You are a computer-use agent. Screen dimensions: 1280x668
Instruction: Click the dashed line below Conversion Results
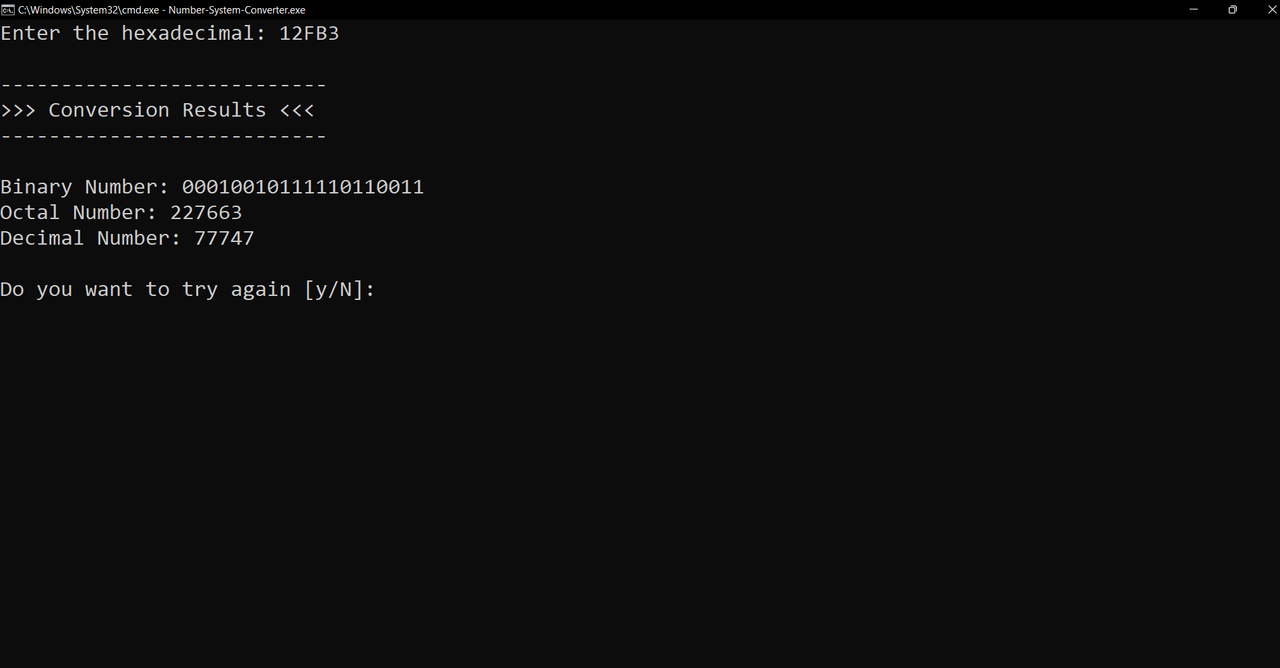point(163,136)
